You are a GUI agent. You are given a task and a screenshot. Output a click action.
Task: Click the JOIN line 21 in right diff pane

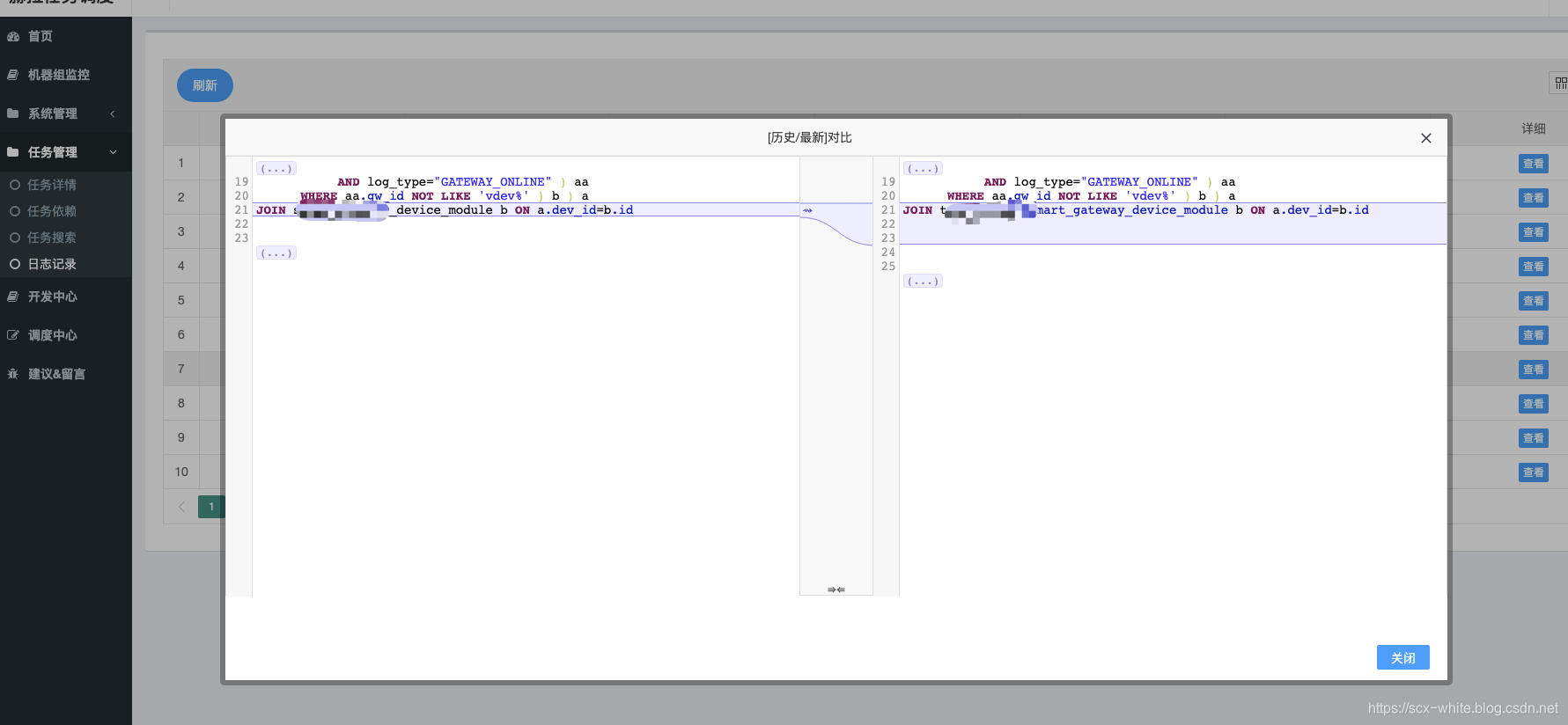1173,210
